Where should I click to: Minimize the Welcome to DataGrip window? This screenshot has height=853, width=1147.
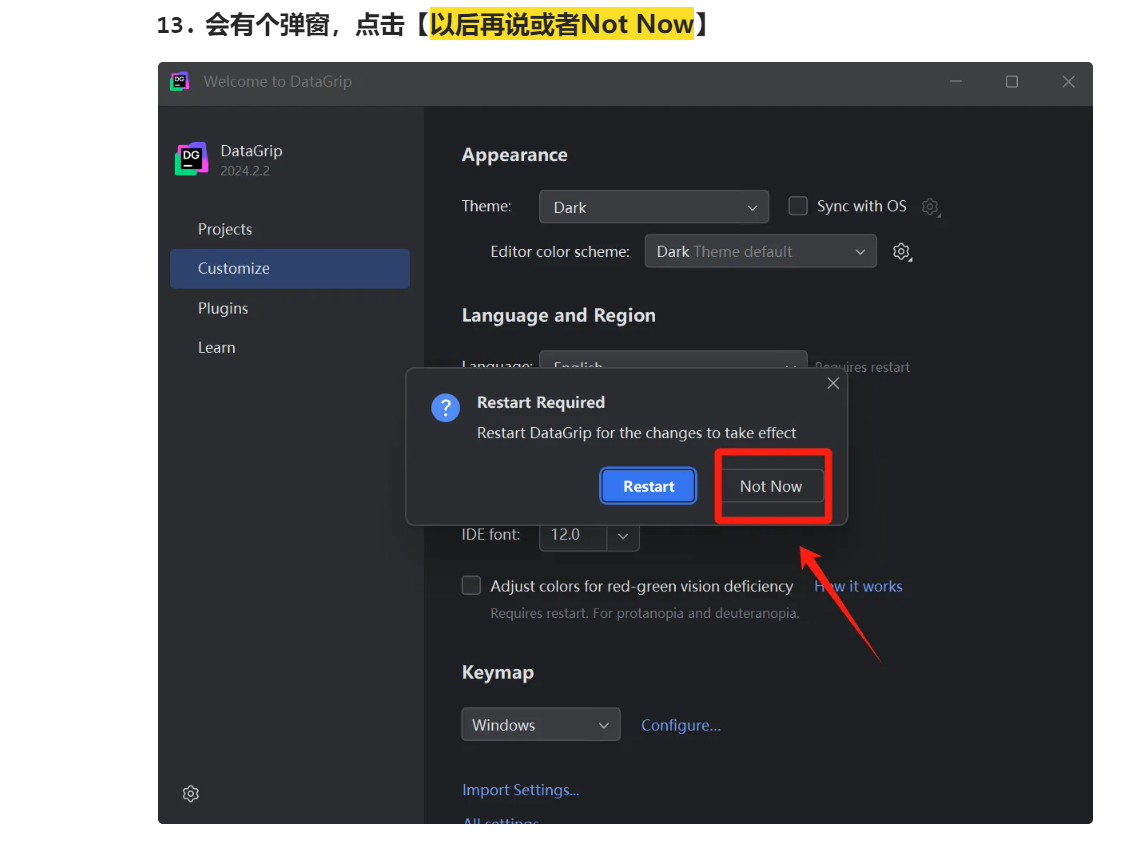tap(955, 81)
